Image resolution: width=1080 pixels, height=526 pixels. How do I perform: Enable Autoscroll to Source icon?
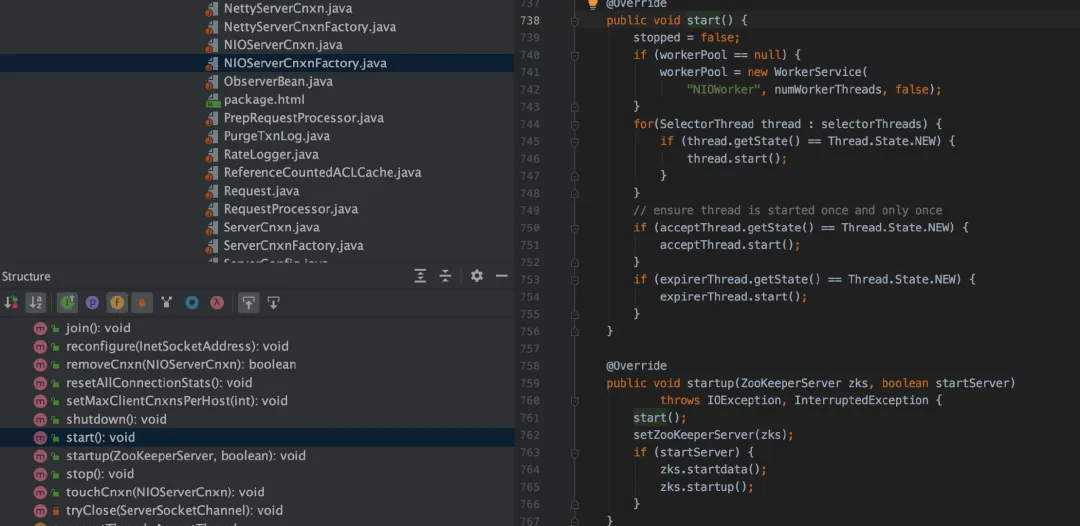(249, 302)
